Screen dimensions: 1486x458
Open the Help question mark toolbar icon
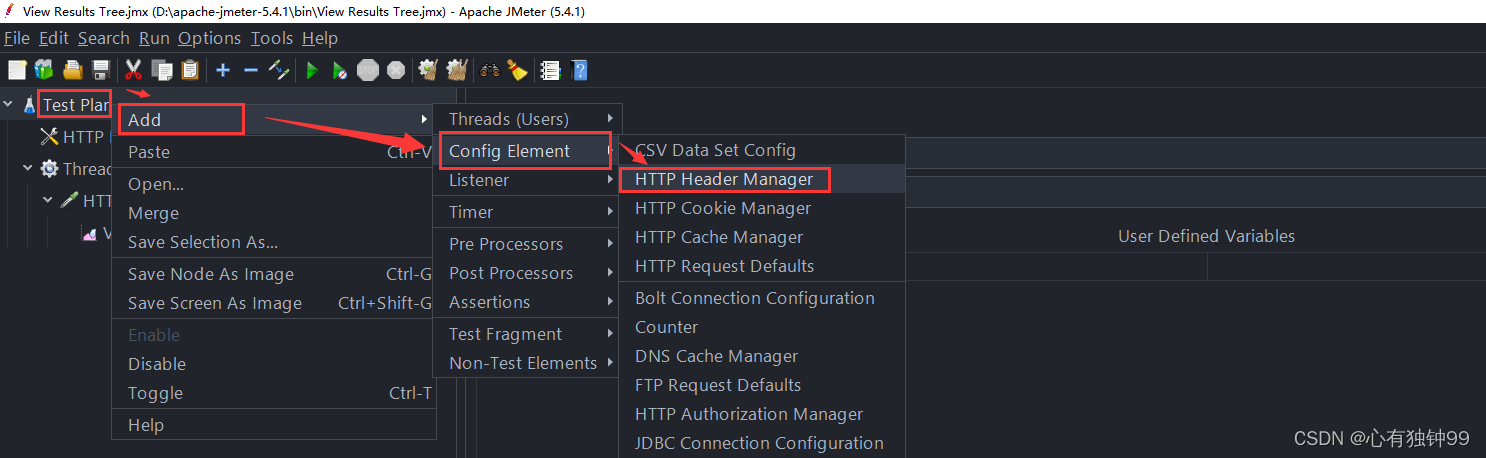[578, 70]
